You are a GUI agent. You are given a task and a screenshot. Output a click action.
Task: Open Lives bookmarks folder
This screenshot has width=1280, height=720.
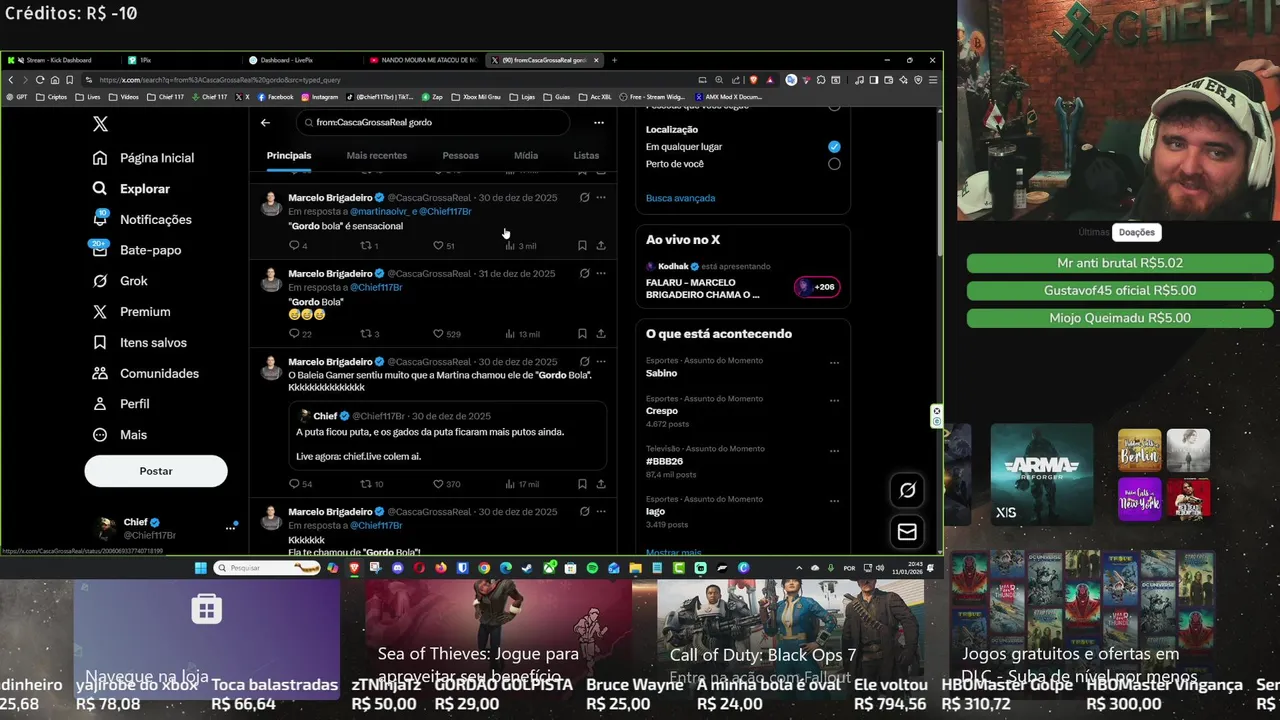click(88, 97)
